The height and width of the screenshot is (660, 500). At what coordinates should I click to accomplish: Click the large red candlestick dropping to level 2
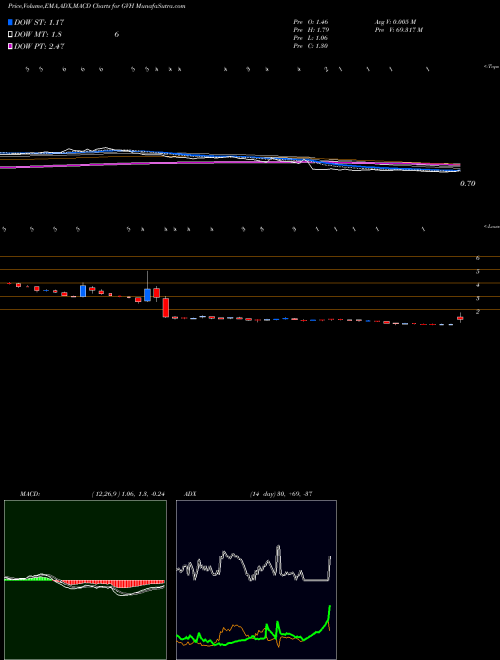click(166, 307)
